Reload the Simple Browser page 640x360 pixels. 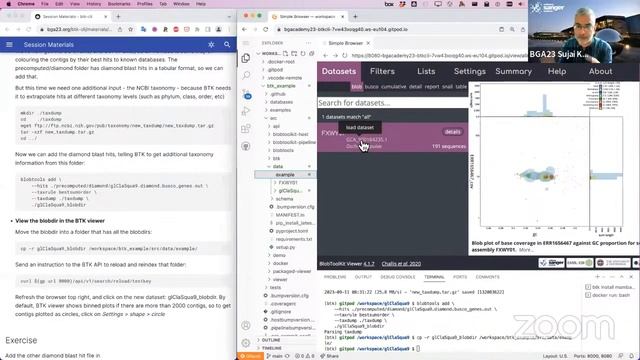345,56
